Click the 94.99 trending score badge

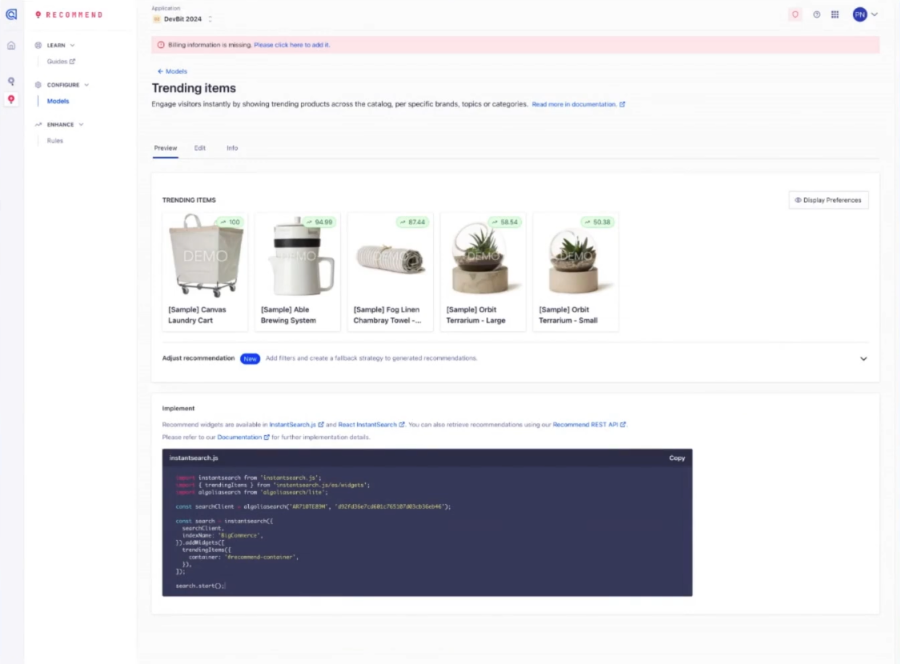[319, 222]
